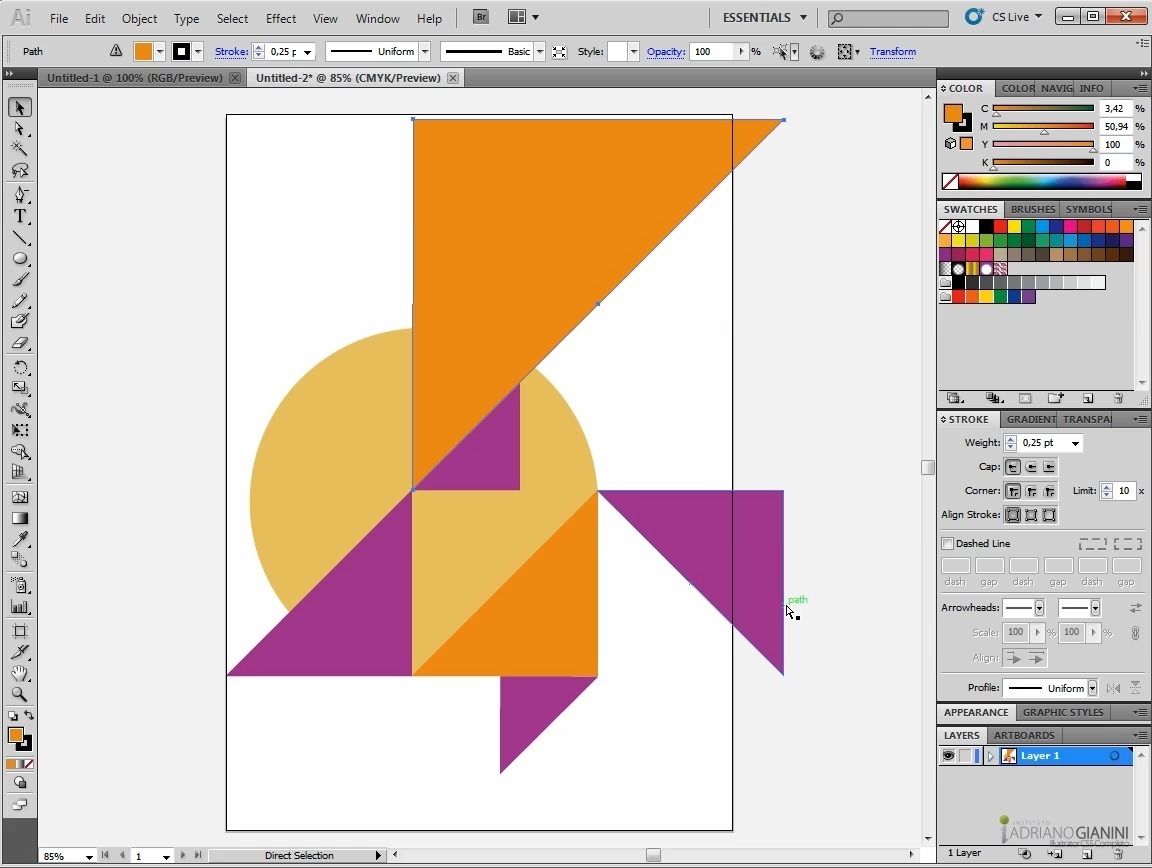
Task: Select the Paintbrush tool
Action: 20,280
